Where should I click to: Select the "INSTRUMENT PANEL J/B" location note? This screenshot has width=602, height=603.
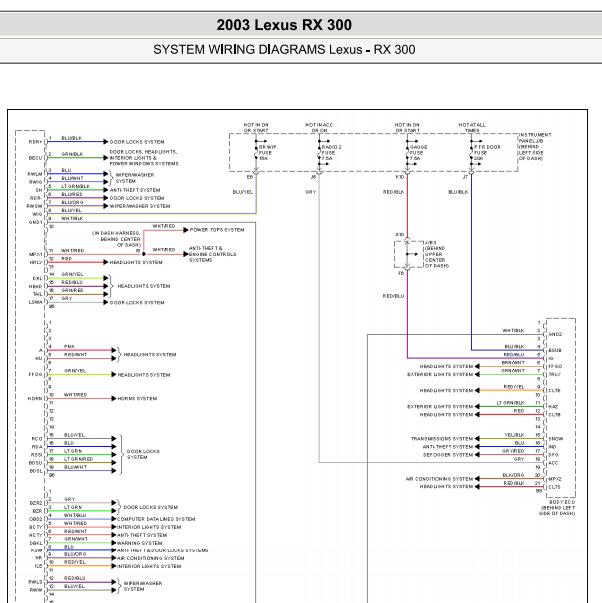point(535,147)
